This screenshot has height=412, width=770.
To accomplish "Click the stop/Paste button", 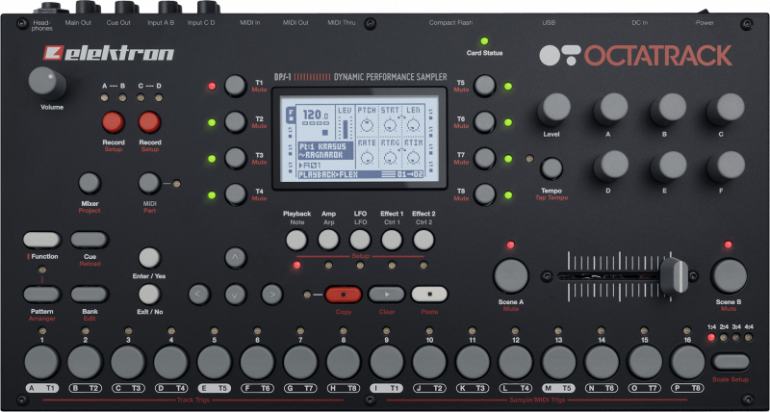I will point(430,295).
